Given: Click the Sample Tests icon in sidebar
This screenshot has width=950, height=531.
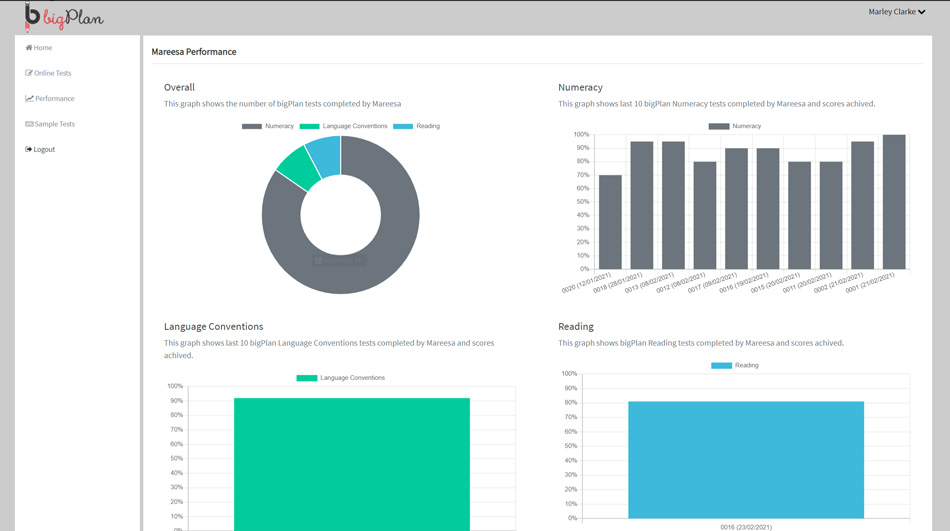Looking at the screenshot, I should pyautogui.click(x=29, y=124).
